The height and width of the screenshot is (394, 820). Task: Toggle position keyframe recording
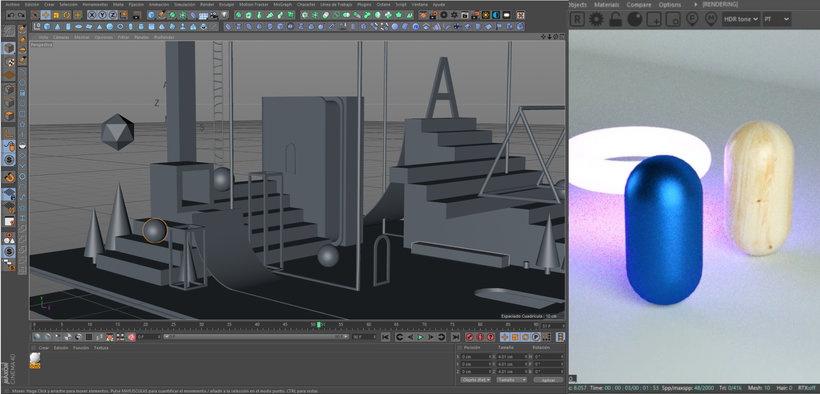(505, 337)
